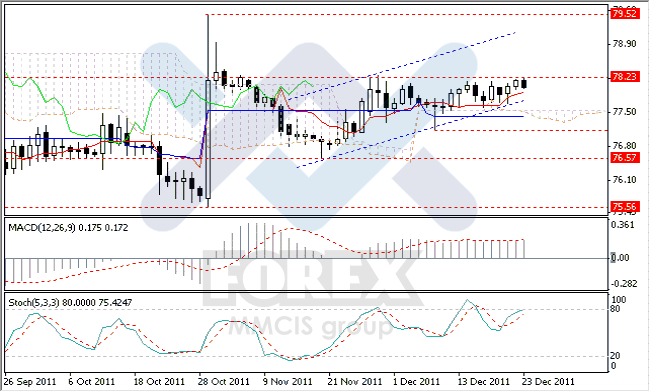Viewport: 650px width, 392px height.
Task: Click the 76.10 price axis value
Action: 624,180
